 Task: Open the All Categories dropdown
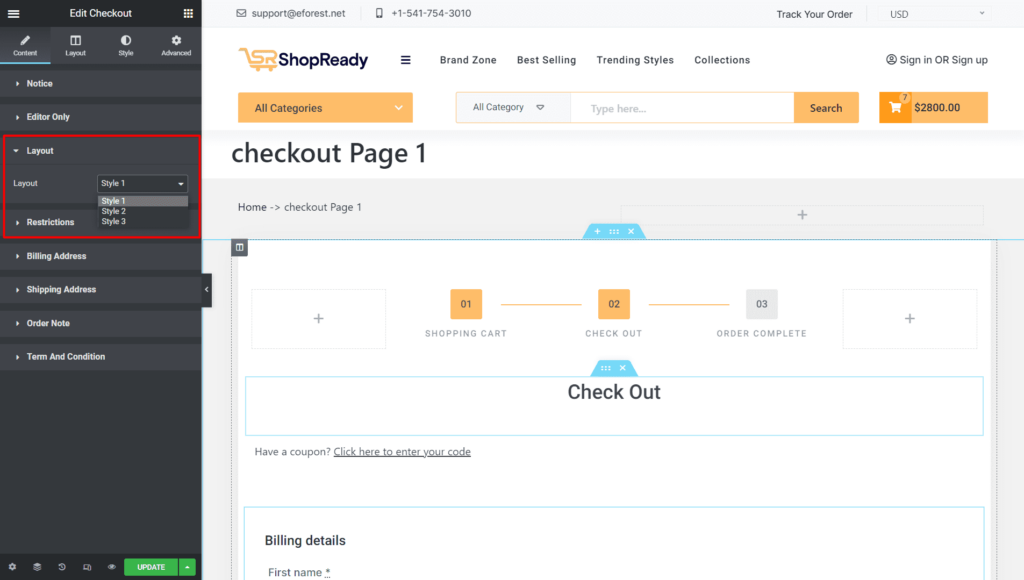pos(325,108)
